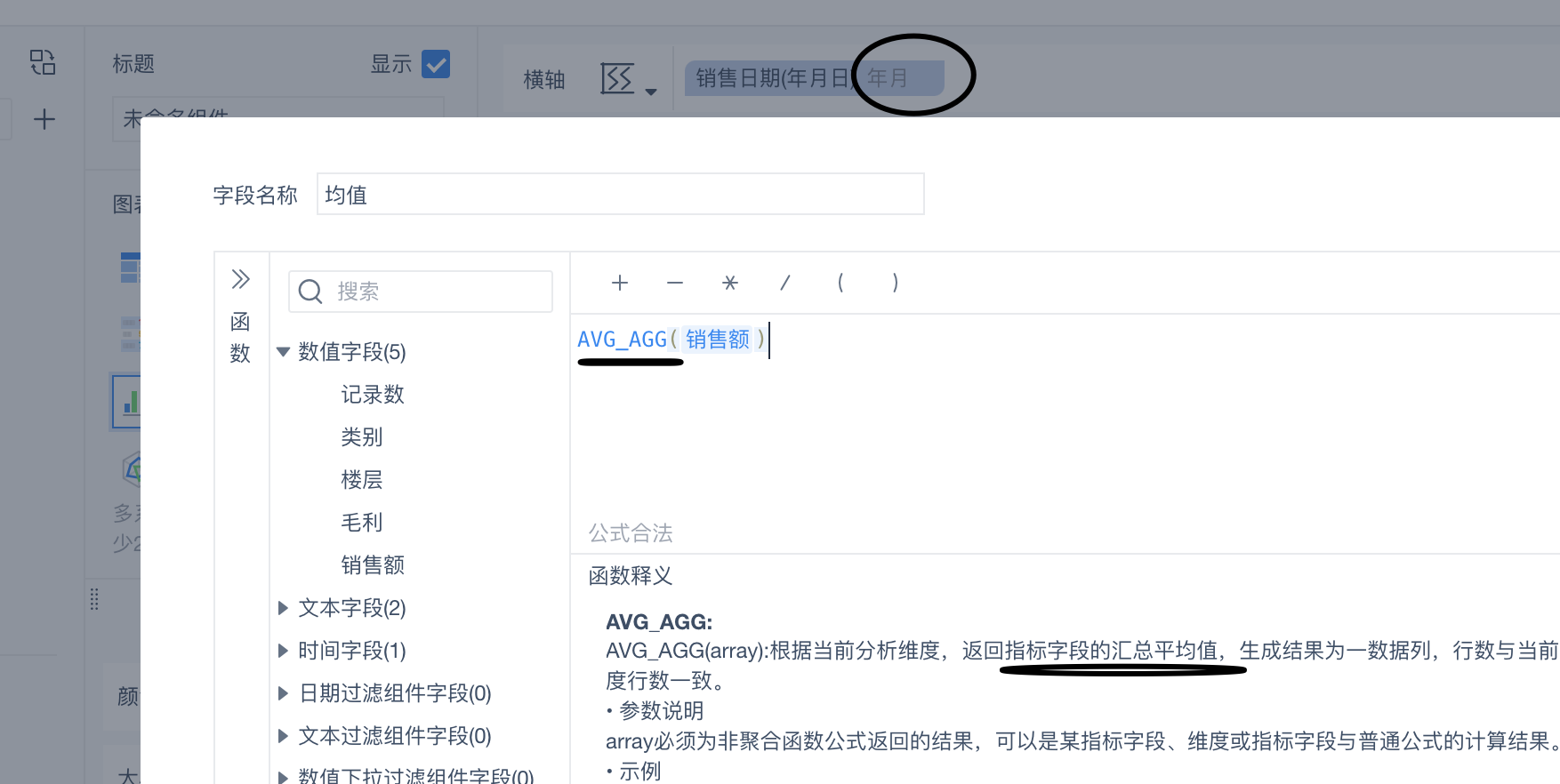Insert the multiply operator

[x=730, y=283]
